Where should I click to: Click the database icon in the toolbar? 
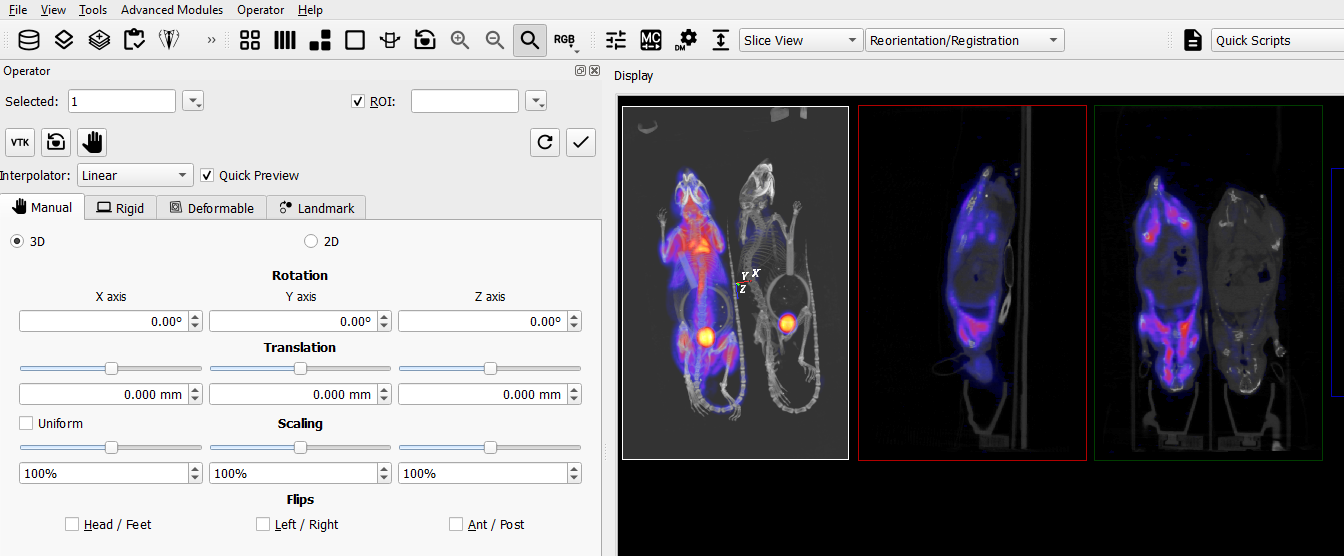pyautogui.click(x=30, y=40)
